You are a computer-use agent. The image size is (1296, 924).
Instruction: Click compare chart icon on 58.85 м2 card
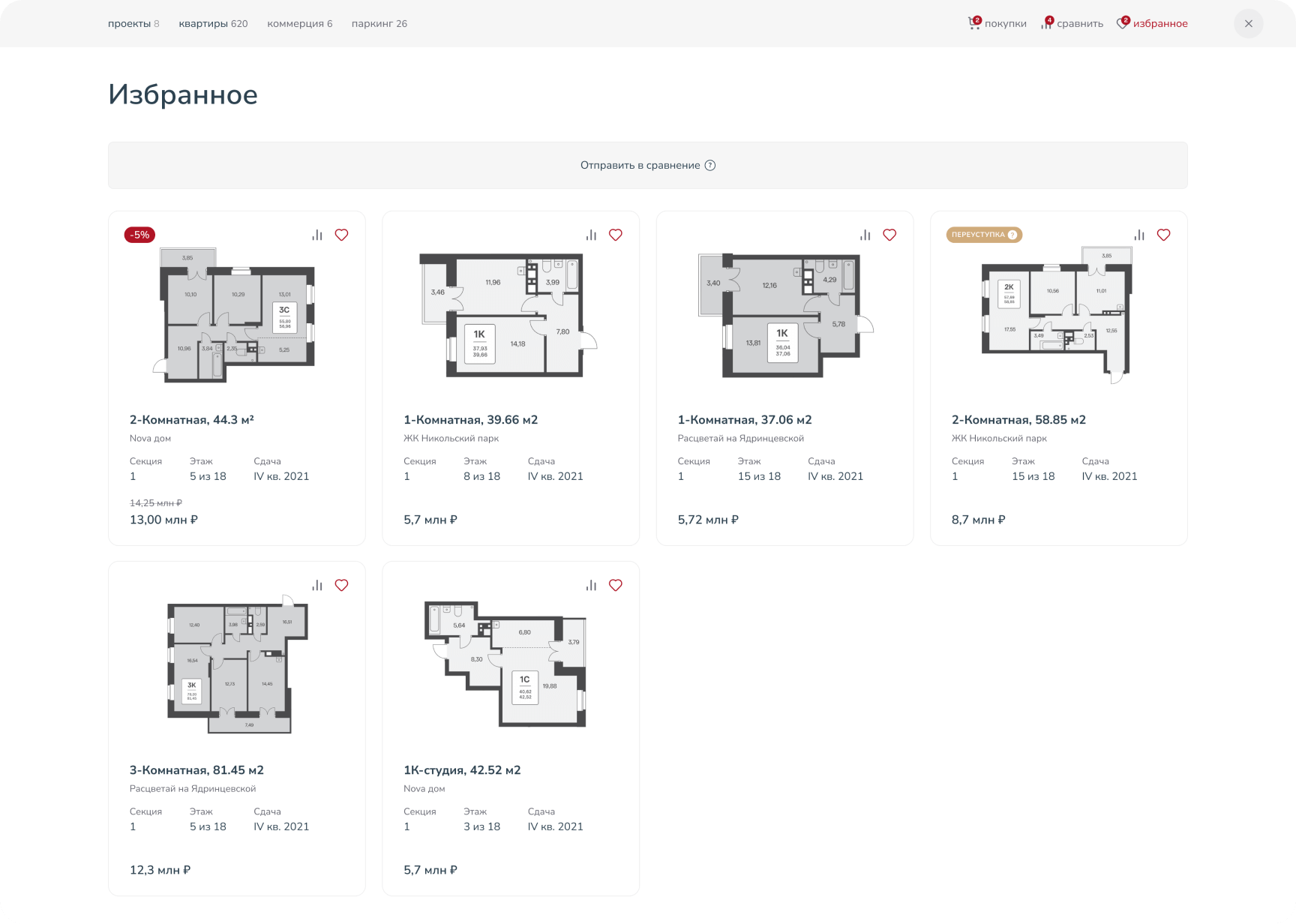click(1139, 235)
